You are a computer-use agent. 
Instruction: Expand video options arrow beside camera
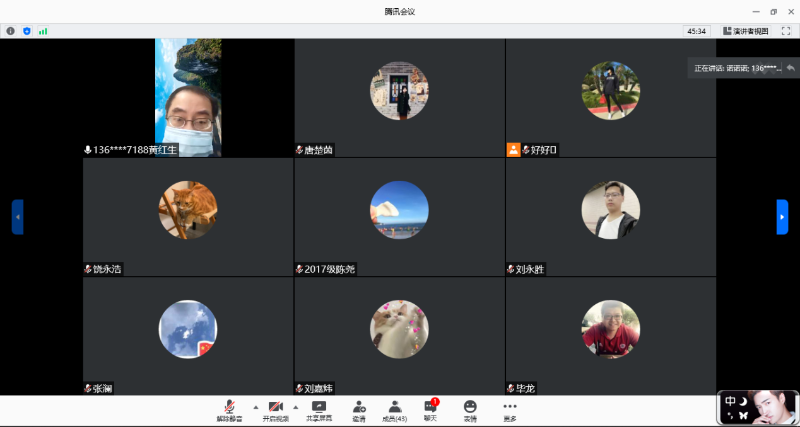point(295,407)
